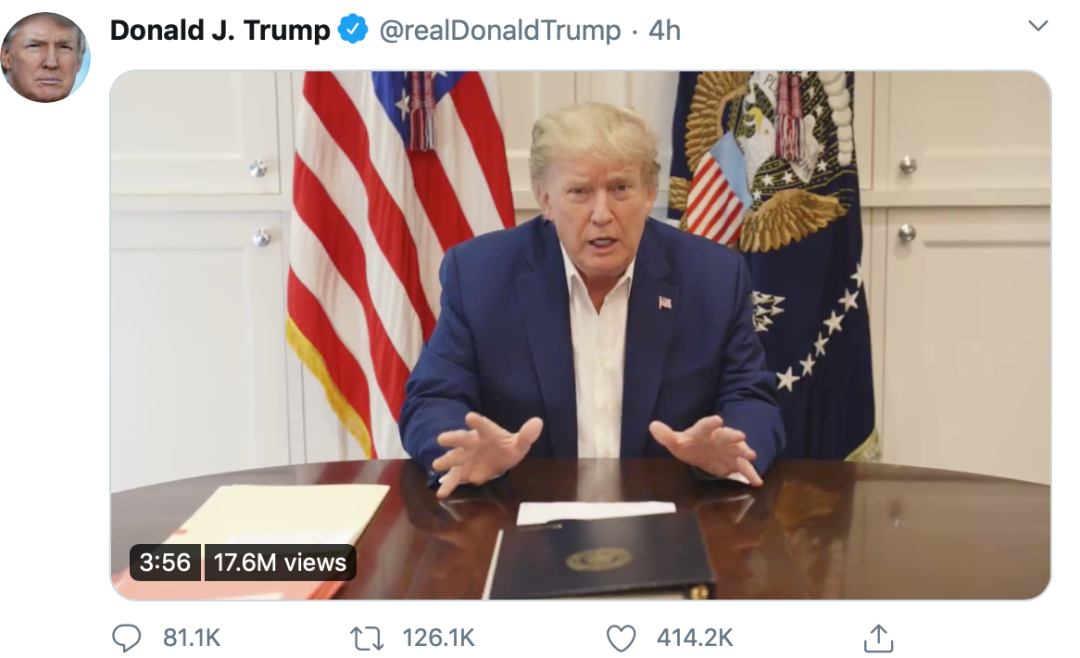View replies via 81.1K count
This screenshot has width=1080, height=658.
(191, 638)
